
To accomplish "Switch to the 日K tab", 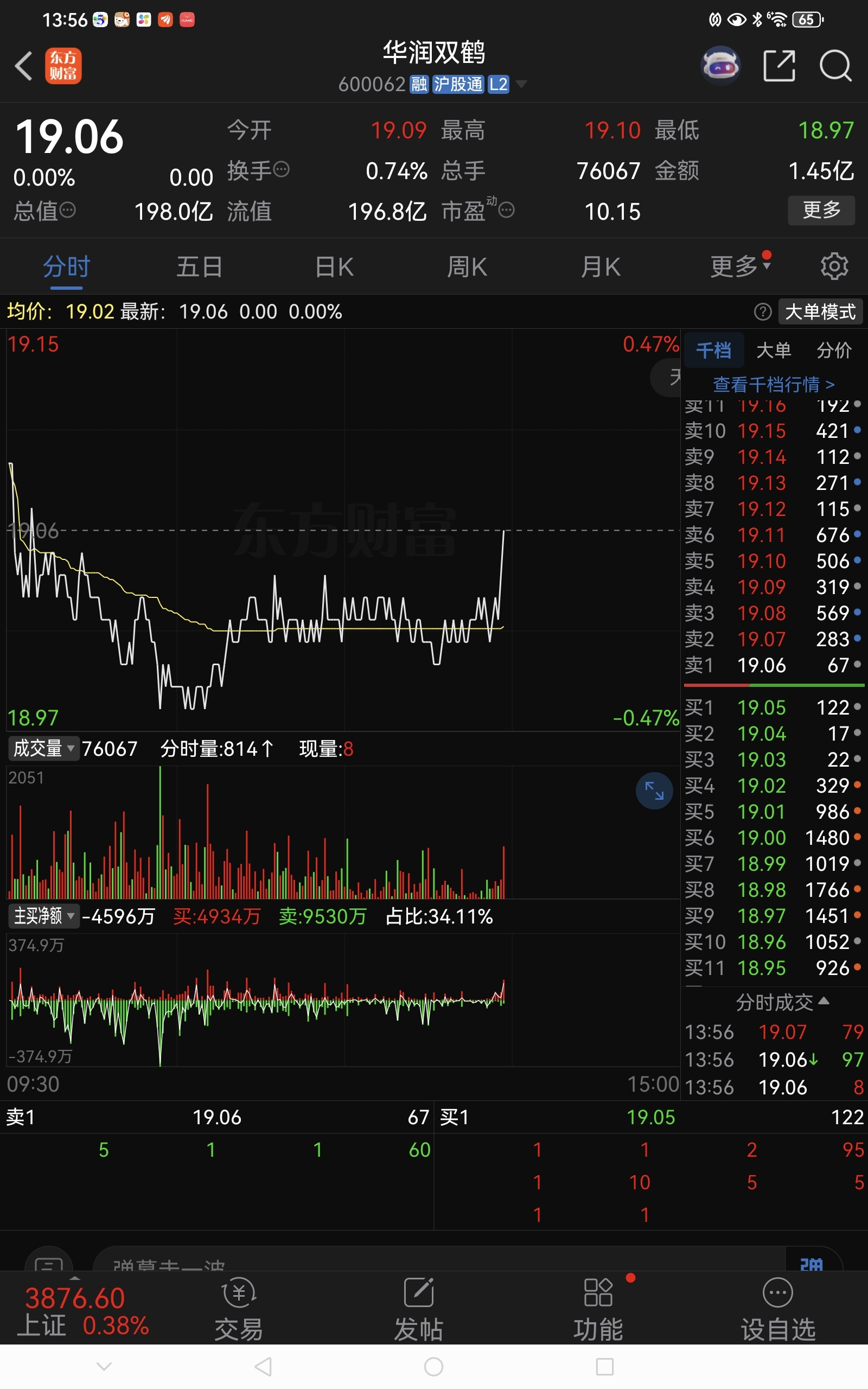I will pos(334,266).
